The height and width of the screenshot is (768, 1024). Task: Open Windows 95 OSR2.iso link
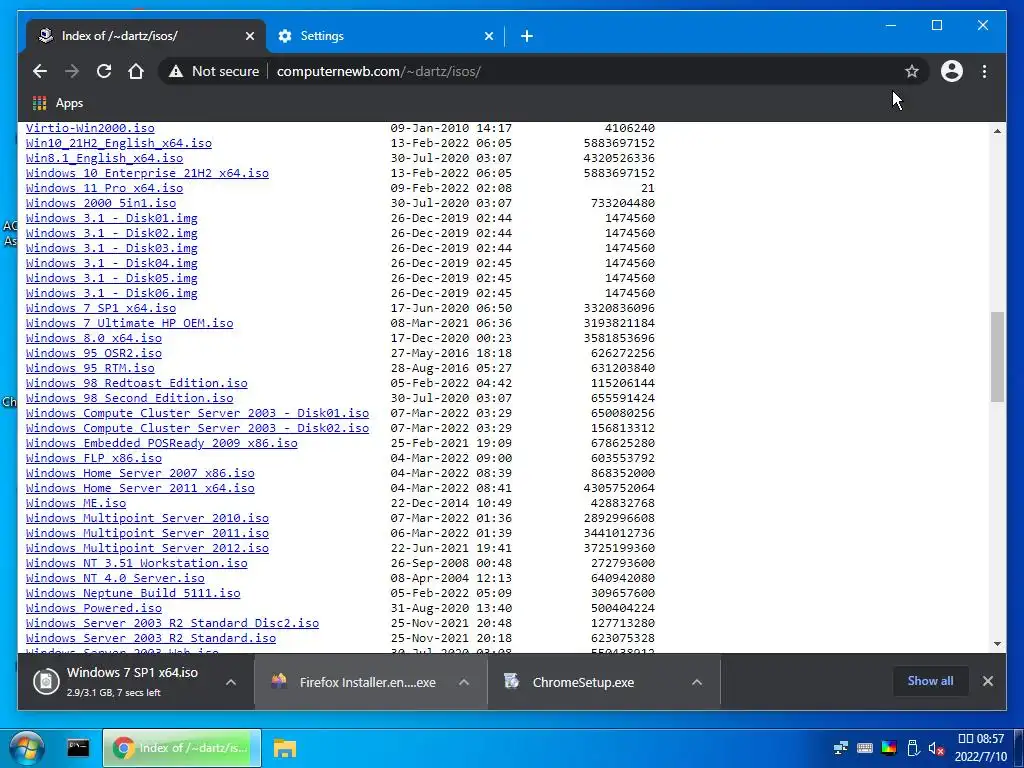tap(94, 353)
